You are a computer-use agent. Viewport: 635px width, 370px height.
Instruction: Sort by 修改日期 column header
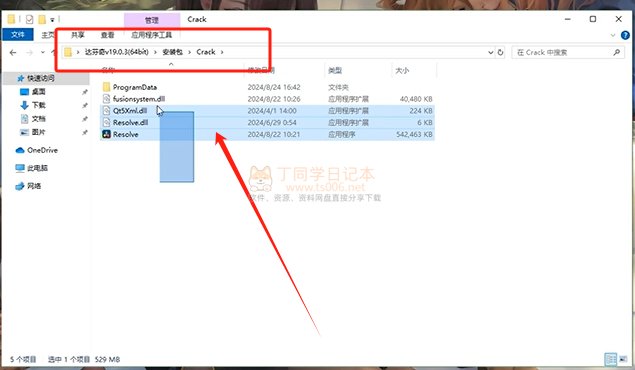[261, 70]
